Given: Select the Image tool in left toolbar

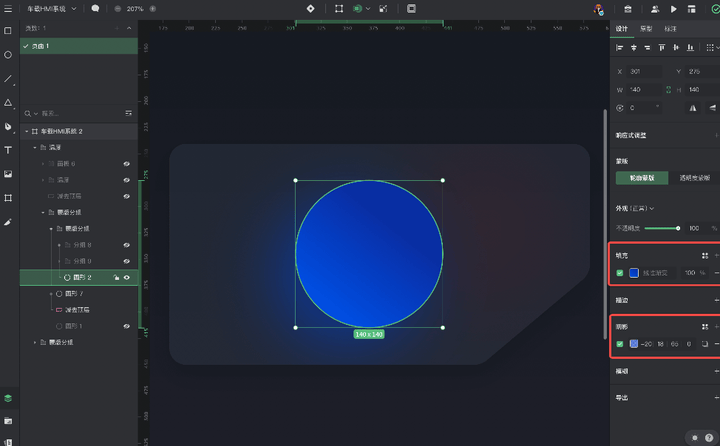Looking at the screenshot, I should [8, 174].
